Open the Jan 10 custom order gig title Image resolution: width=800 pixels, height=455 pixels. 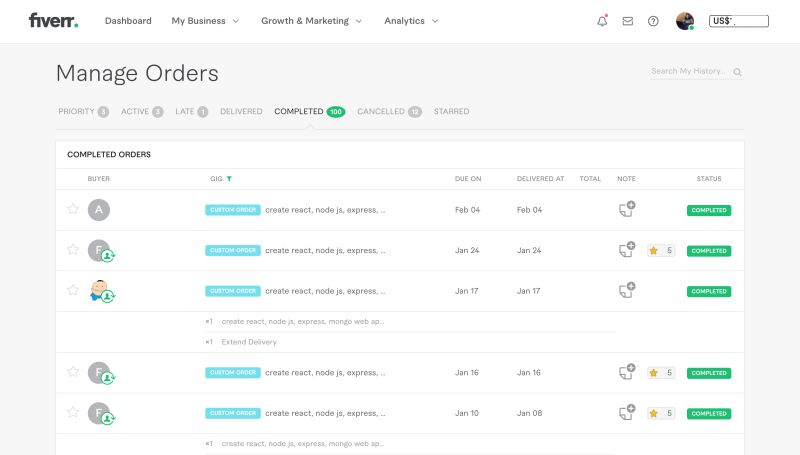[325, 413]
